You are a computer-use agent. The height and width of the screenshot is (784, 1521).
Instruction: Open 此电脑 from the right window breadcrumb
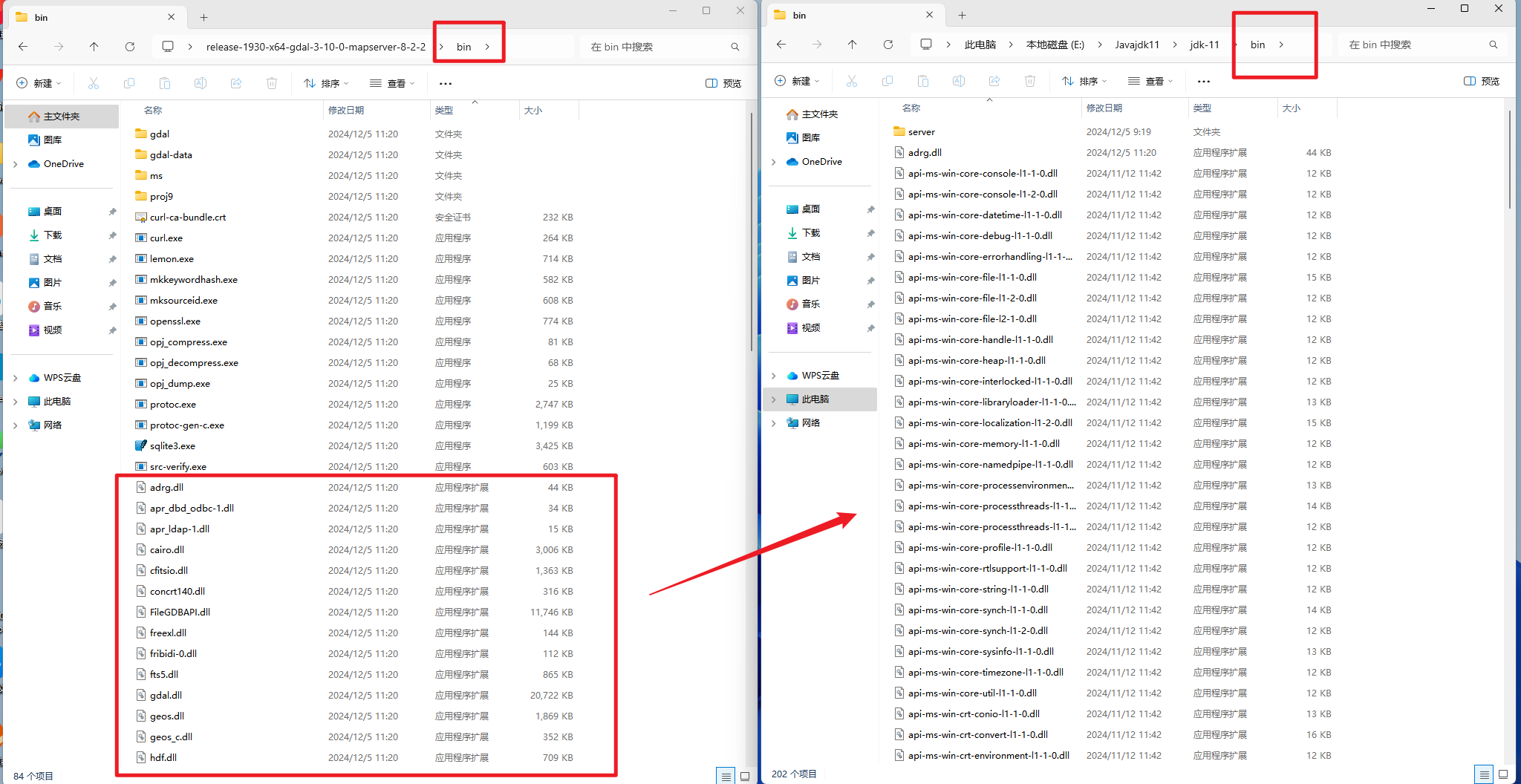click(980, 45)
